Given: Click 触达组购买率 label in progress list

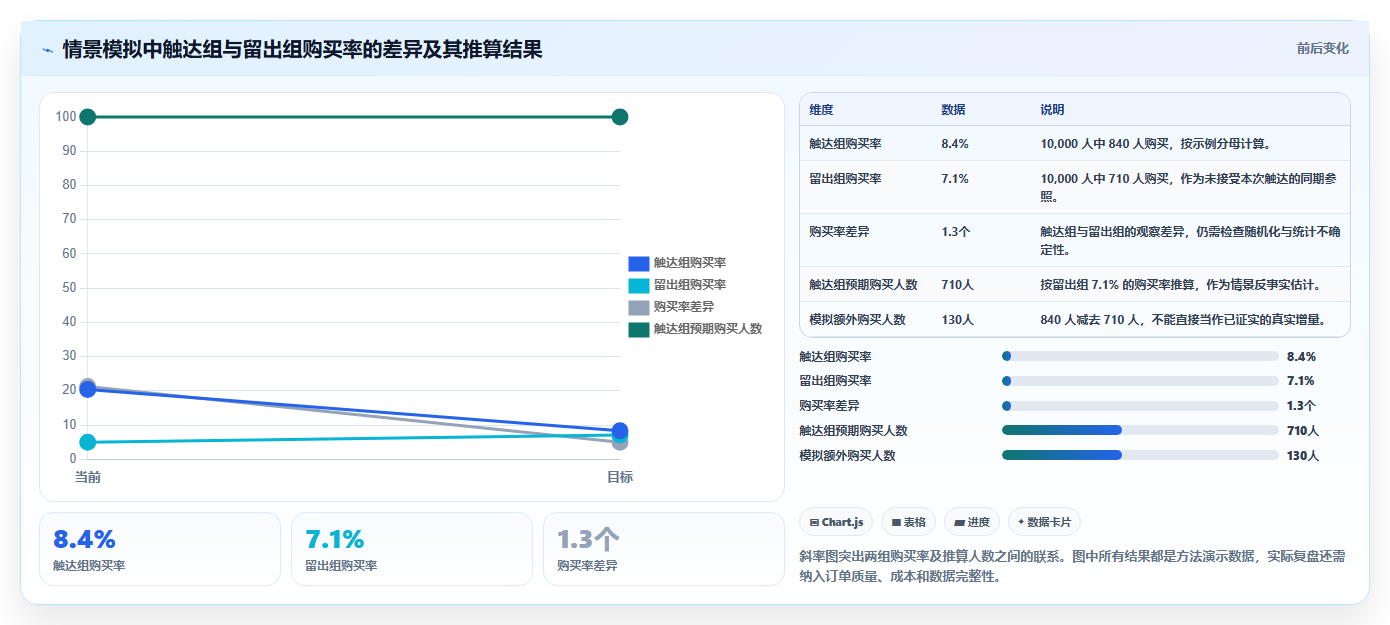Looking at the screenshot, I should pos(835,356).
